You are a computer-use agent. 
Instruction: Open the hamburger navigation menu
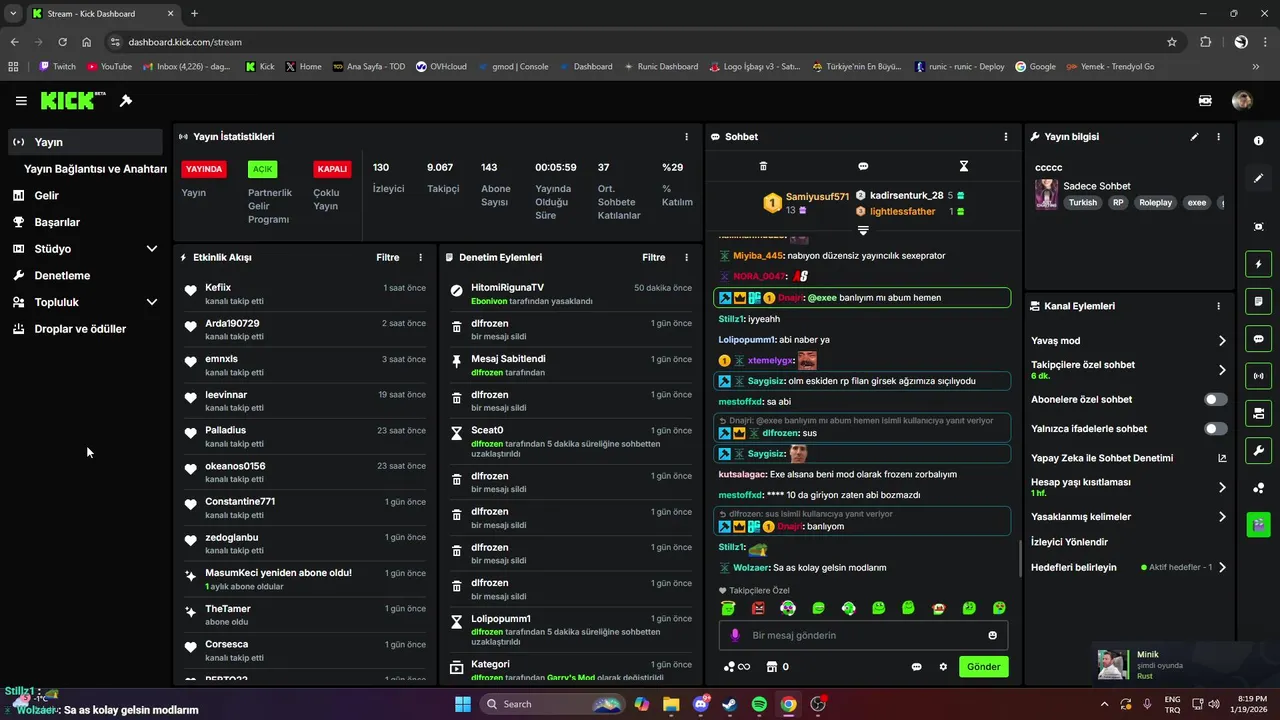click(21, 101)
